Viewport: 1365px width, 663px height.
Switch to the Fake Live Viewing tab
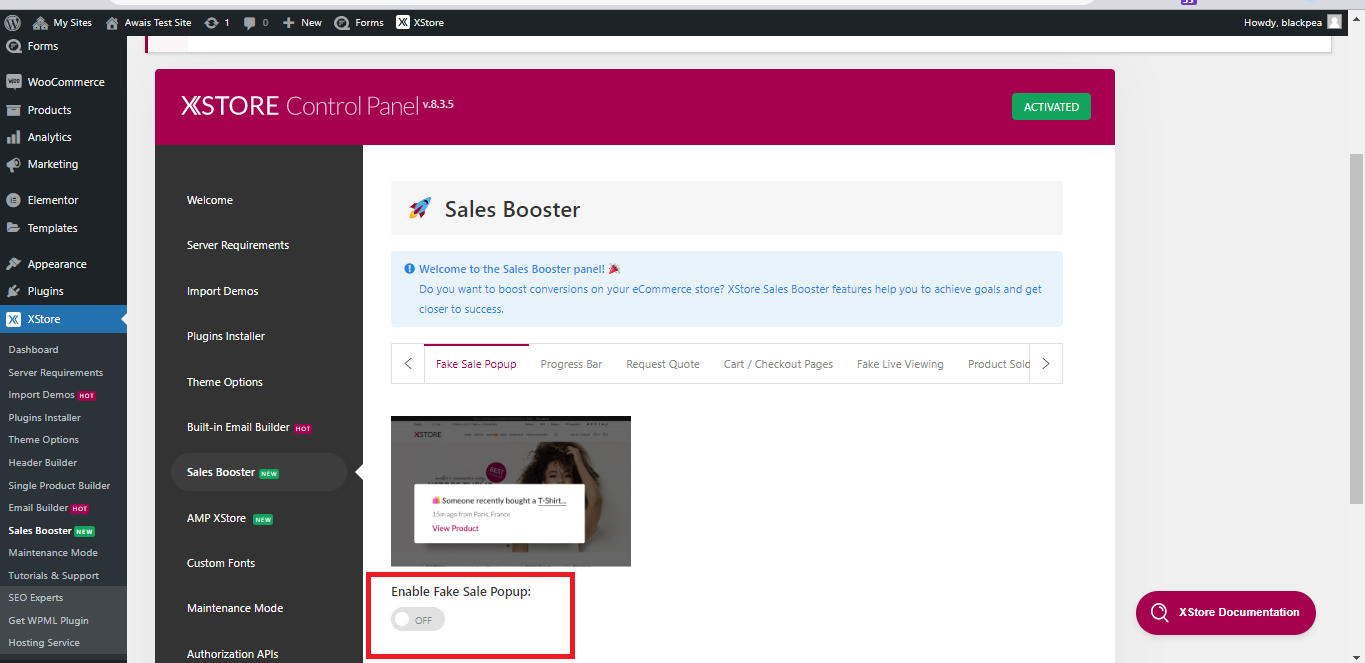coord(900,364)
